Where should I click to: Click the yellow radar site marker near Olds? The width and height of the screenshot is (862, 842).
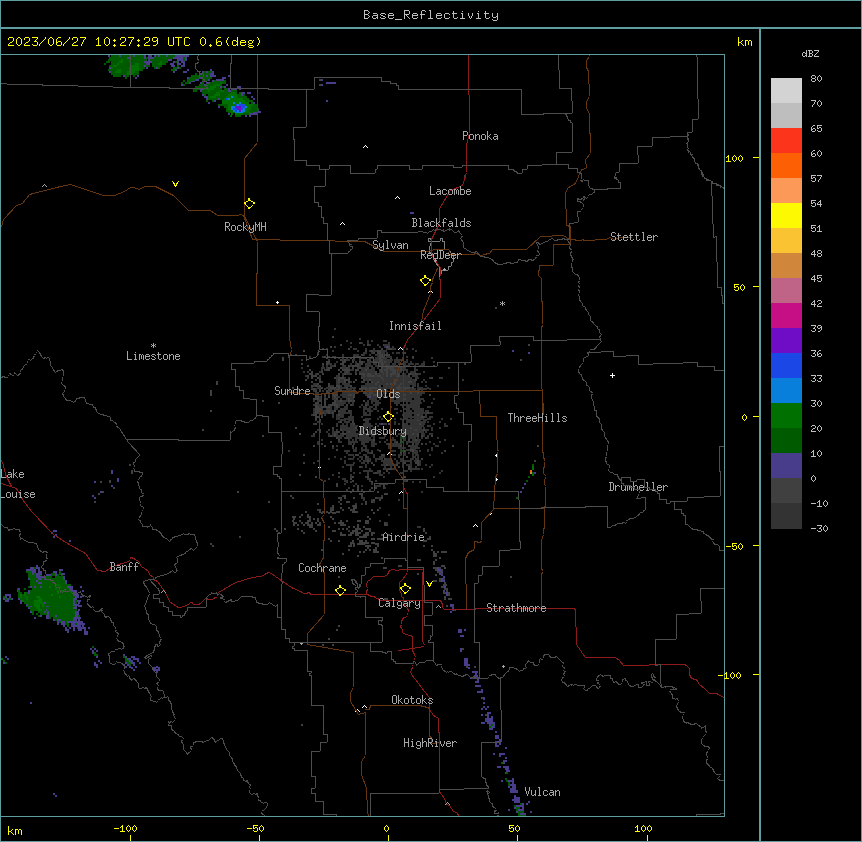pyautogui.click(x=388, y=417)
